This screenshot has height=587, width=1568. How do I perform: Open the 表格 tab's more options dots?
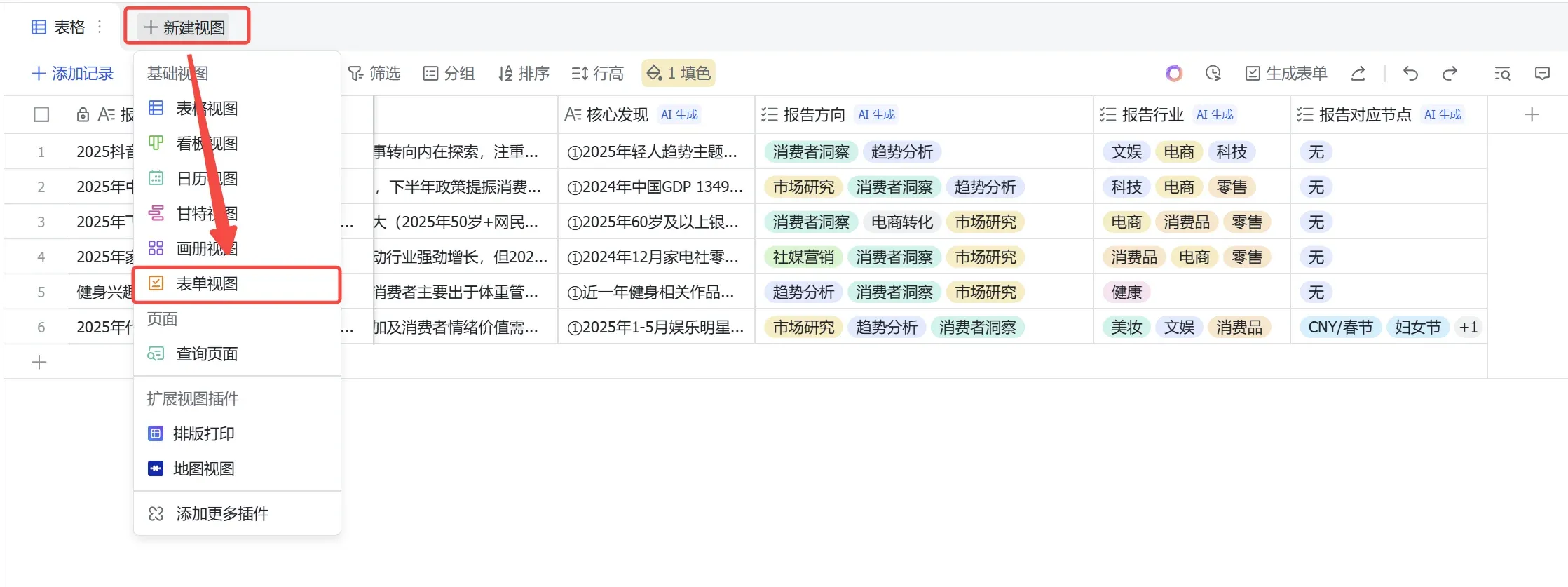(x=100, y=27)
